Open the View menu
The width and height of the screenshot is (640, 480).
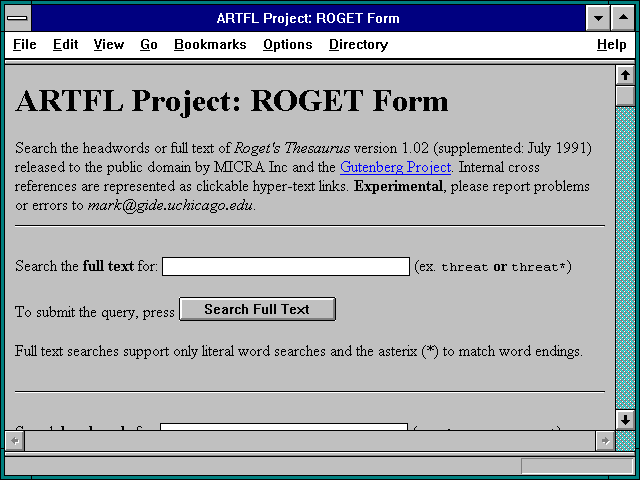pyautogui.click(x=109, y=44)
